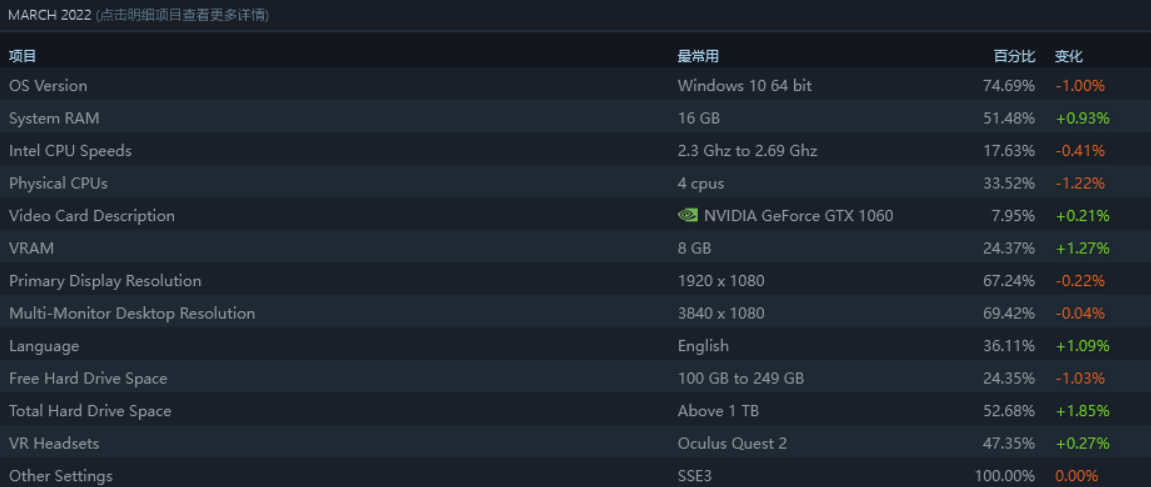This screenshot has width=1151, height=487.
Task: Click the 项目 column header
Action: 22,56
